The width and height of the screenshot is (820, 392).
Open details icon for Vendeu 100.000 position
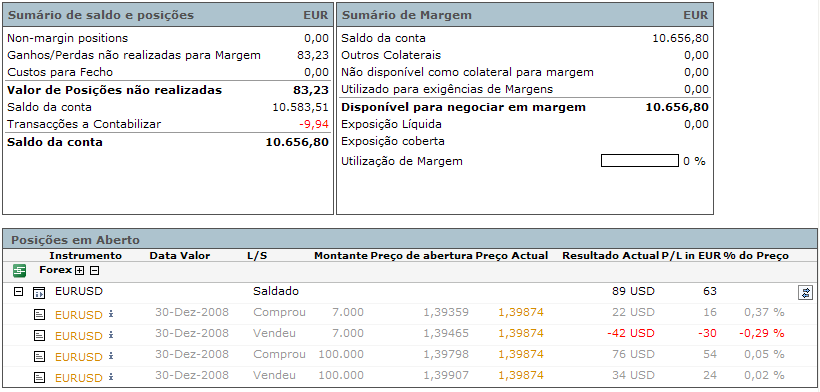[40, 377]
